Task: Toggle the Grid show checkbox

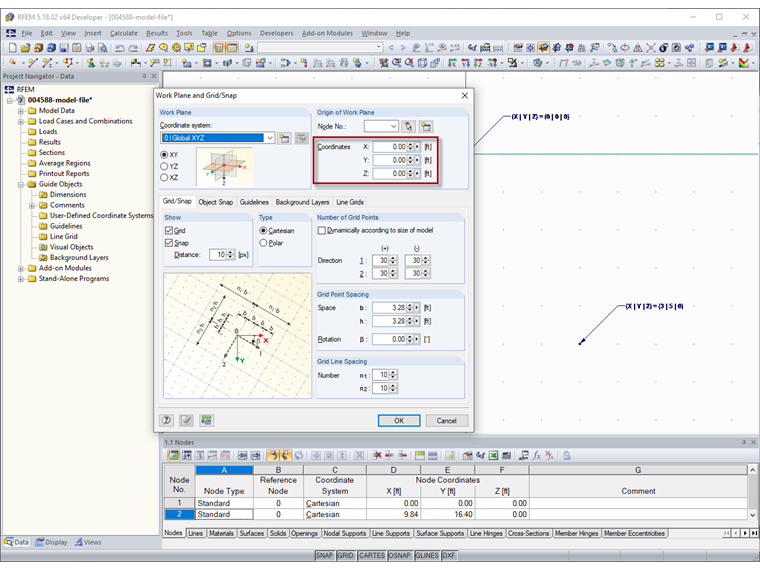Action: tap(169, 230)
